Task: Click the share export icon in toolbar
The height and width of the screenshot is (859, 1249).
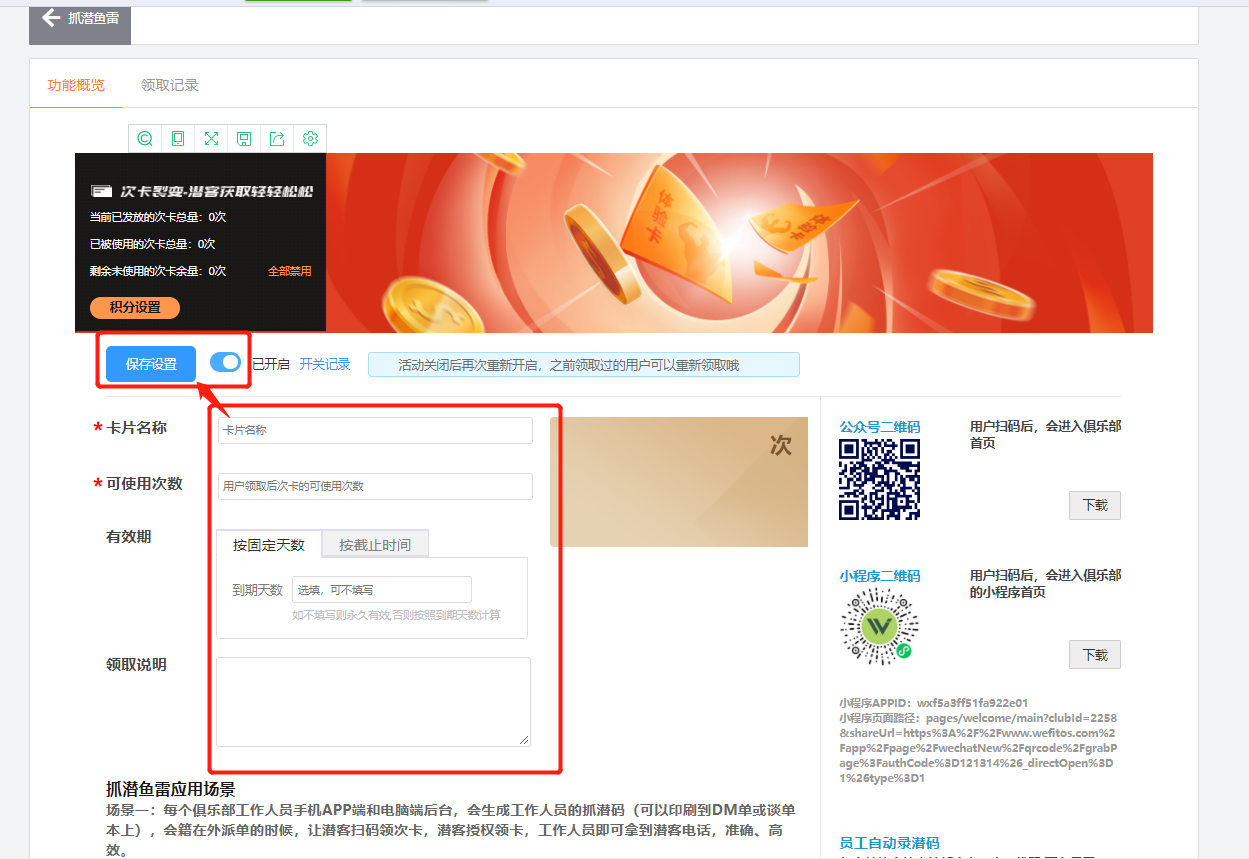Action: [x=277, y=139]
